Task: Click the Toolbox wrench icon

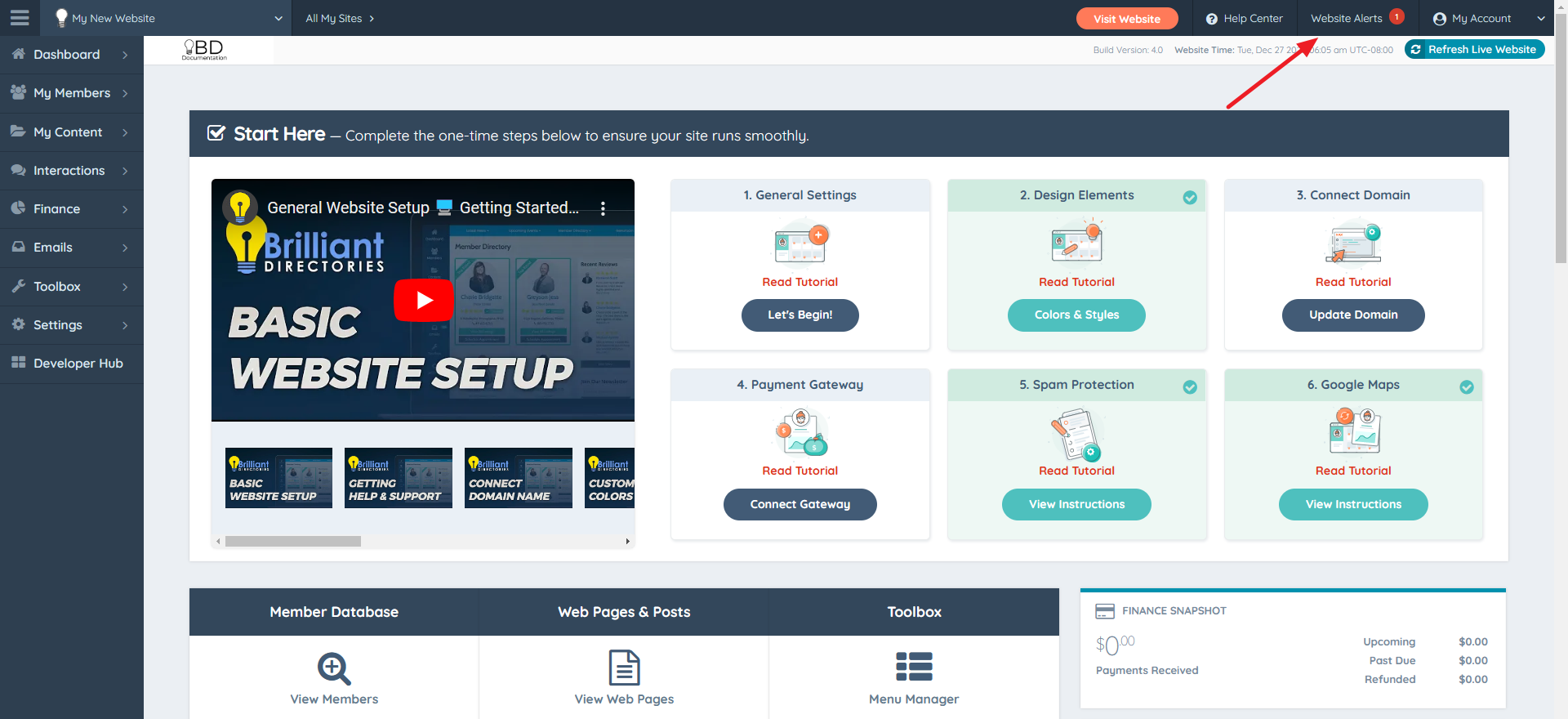Action: 18,286
